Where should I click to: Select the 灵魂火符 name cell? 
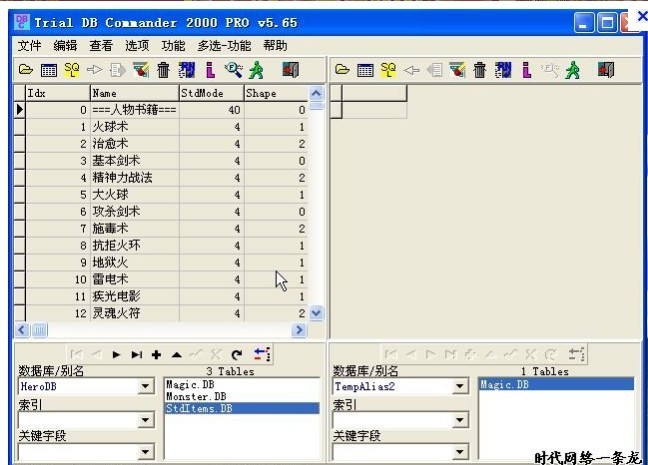tap(135, 313)
